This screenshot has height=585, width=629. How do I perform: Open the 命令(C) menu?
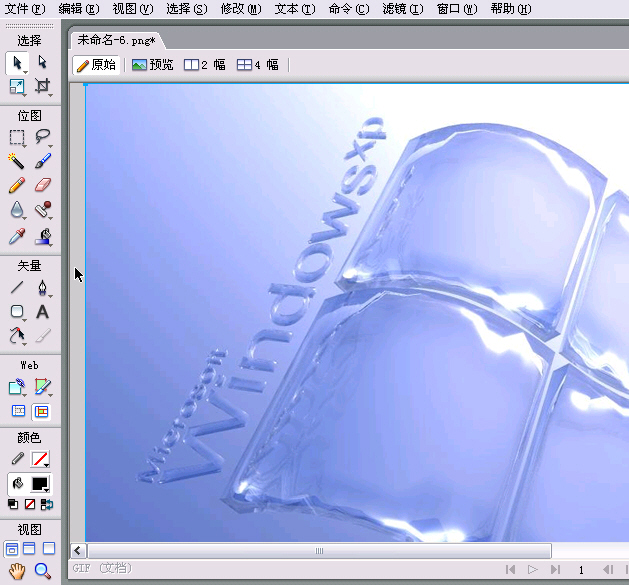(349, 8)
